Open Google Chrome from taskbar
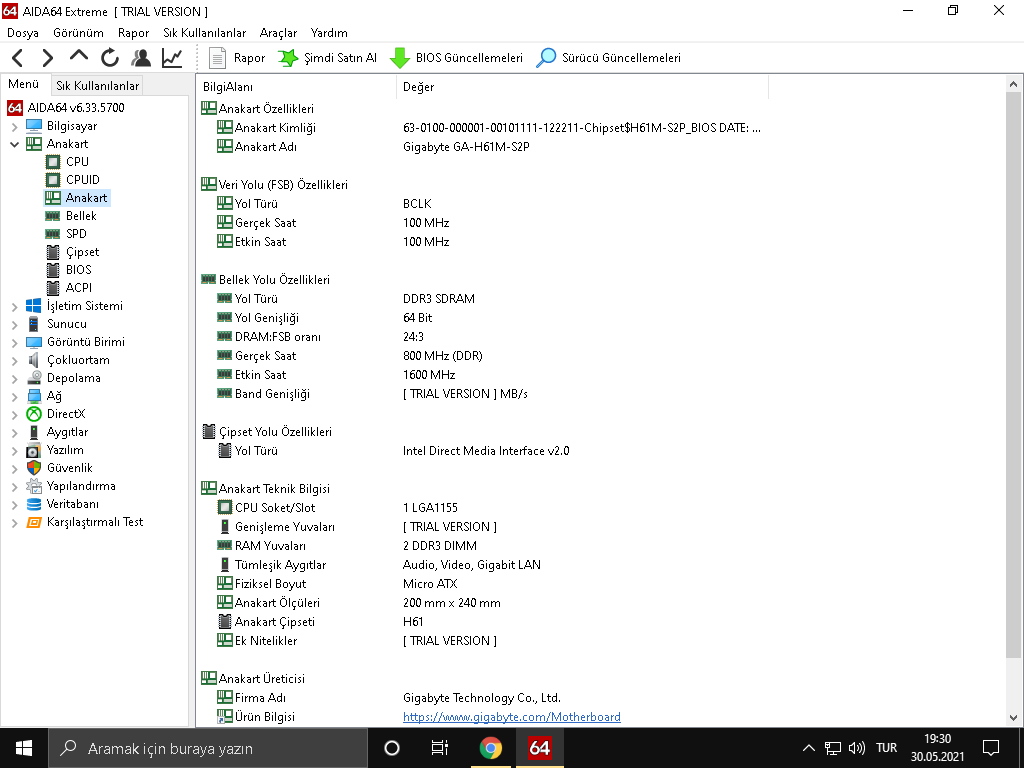The height and width of the screenshot is (768, 1024). point(490,748)
